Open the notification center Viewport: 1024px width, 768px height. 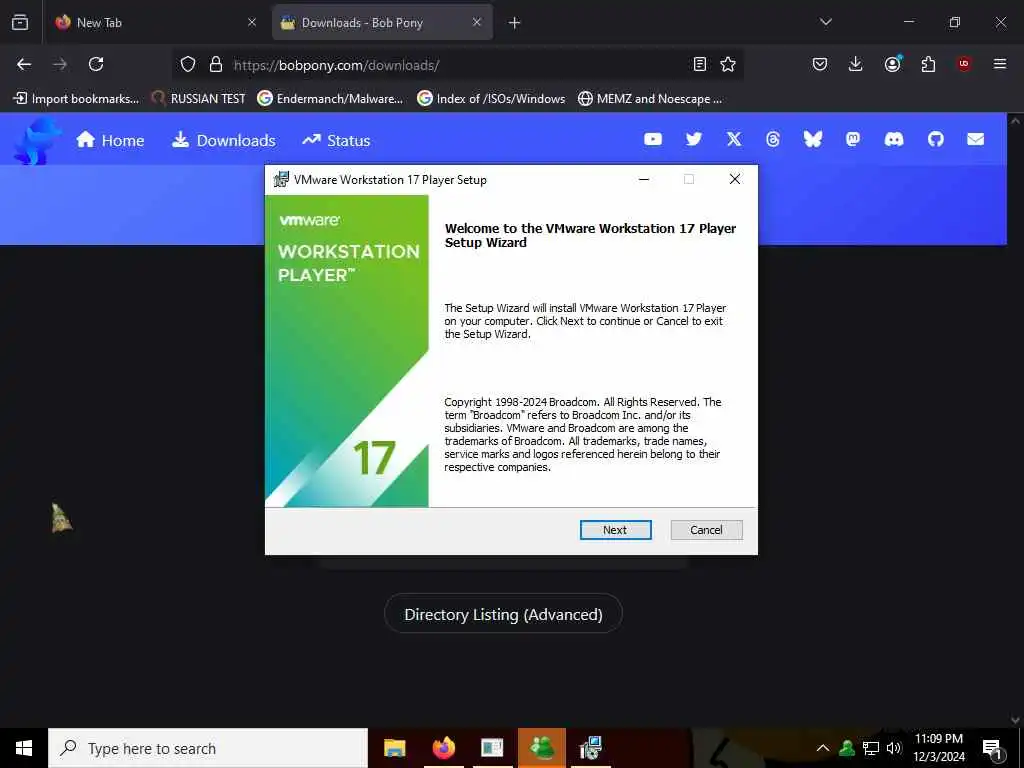(x=993, y=748)
